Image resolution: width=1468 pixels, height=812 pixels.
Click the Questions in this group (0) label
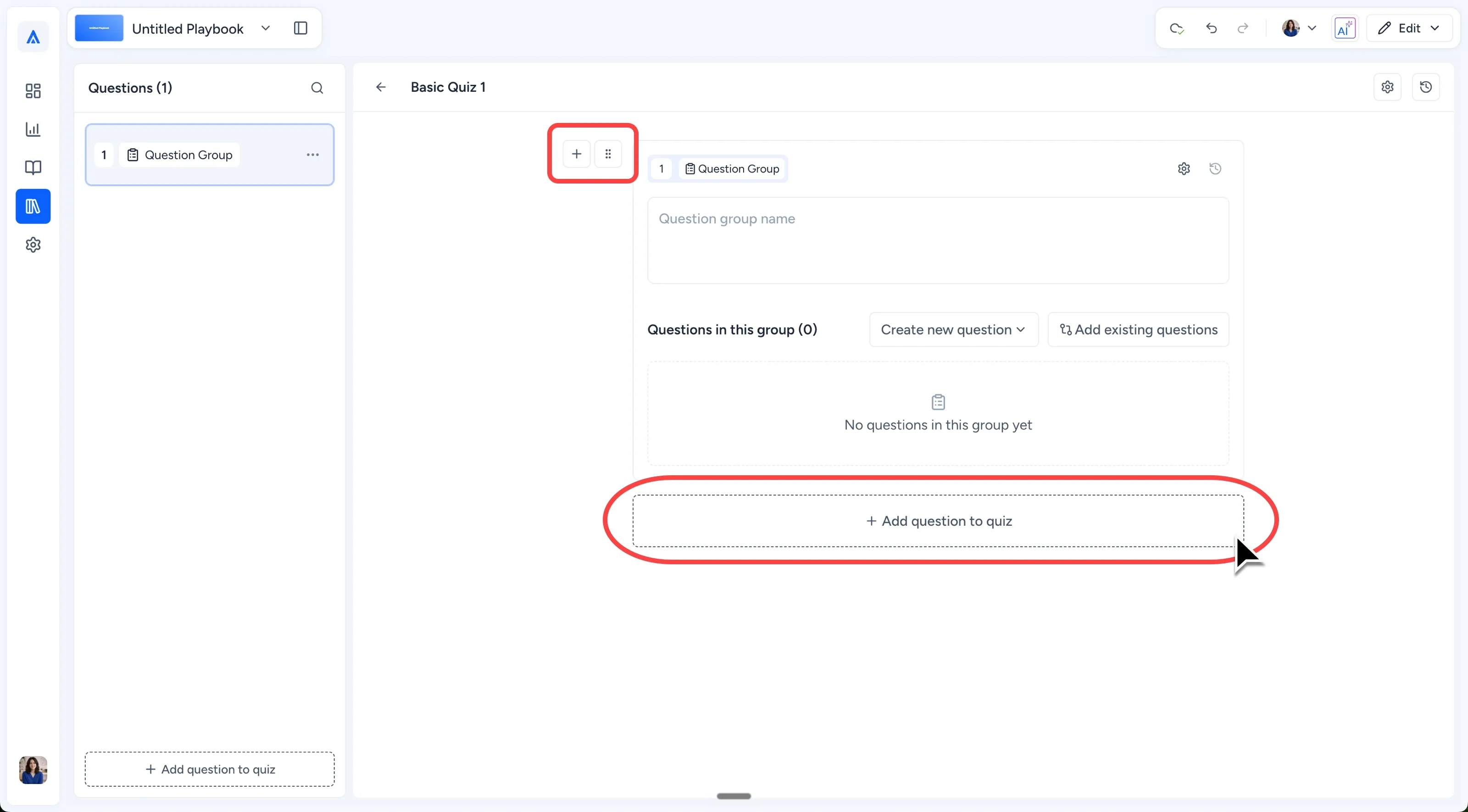tap(732, 329)
